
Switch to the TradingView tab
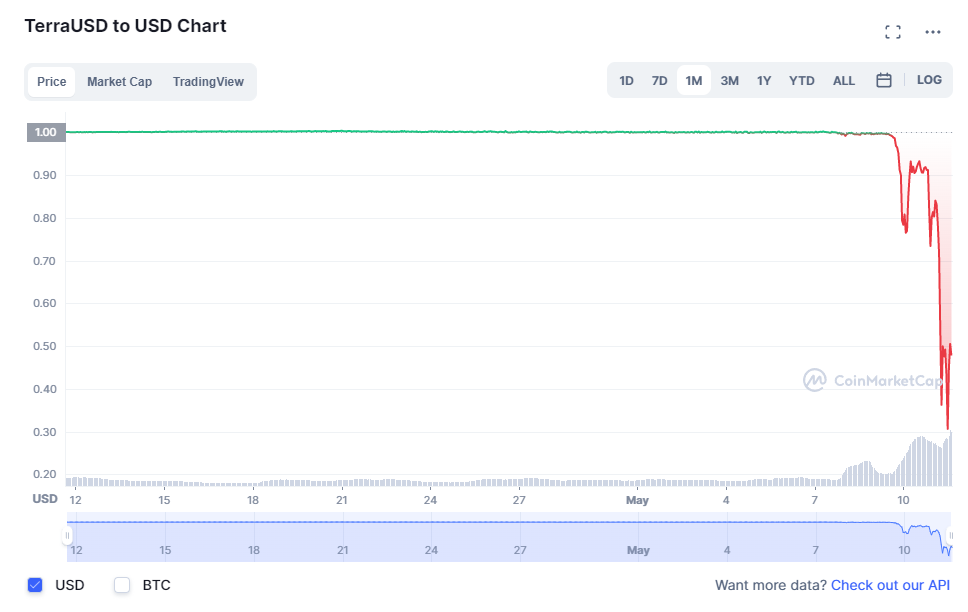pos(208,82)
